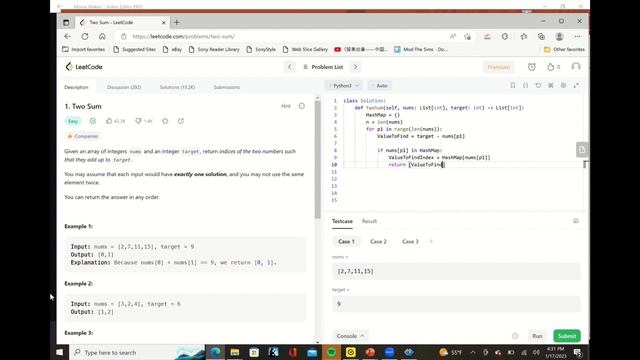This screenshot has width=640, height=360.
Task: Toggle editor fullscreen icon
Action: [576, 85]
